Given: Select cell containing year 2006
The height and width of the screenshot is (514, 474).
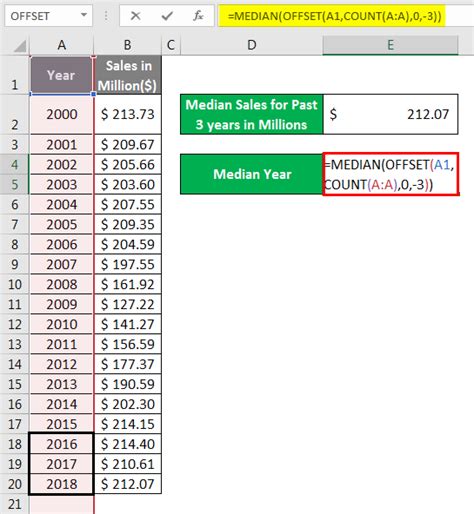Looking at the screenshot, I should click(62, 245).
